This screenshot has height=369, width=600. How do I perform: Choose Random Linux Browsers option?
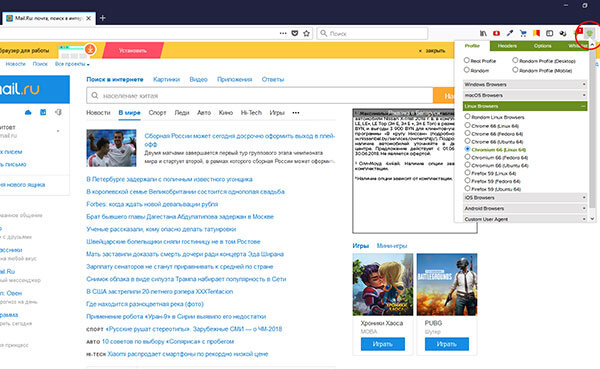pyautogui.click(x=467, y=116)
